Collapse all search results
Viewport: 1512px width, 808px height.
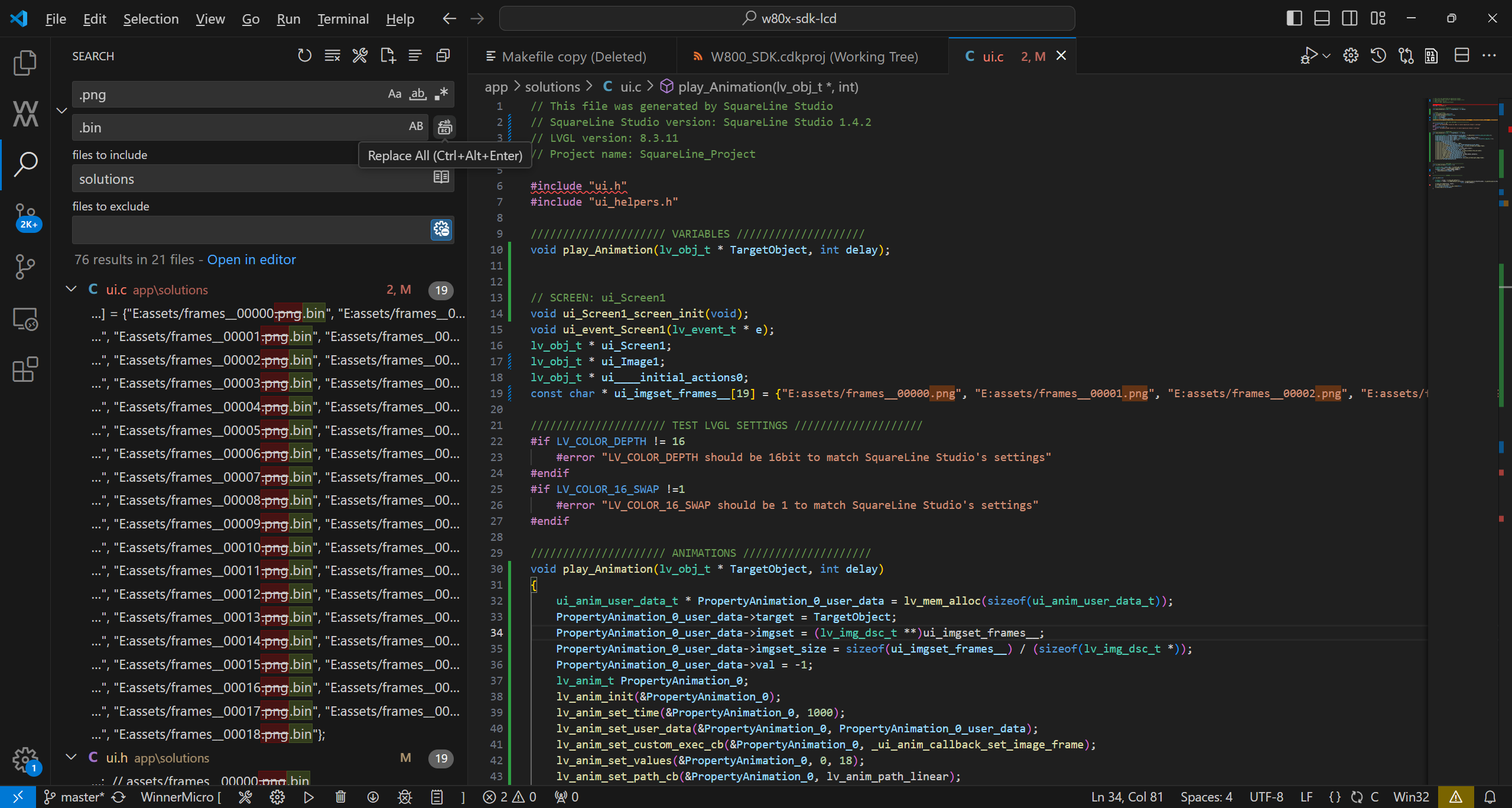(443, 56)
